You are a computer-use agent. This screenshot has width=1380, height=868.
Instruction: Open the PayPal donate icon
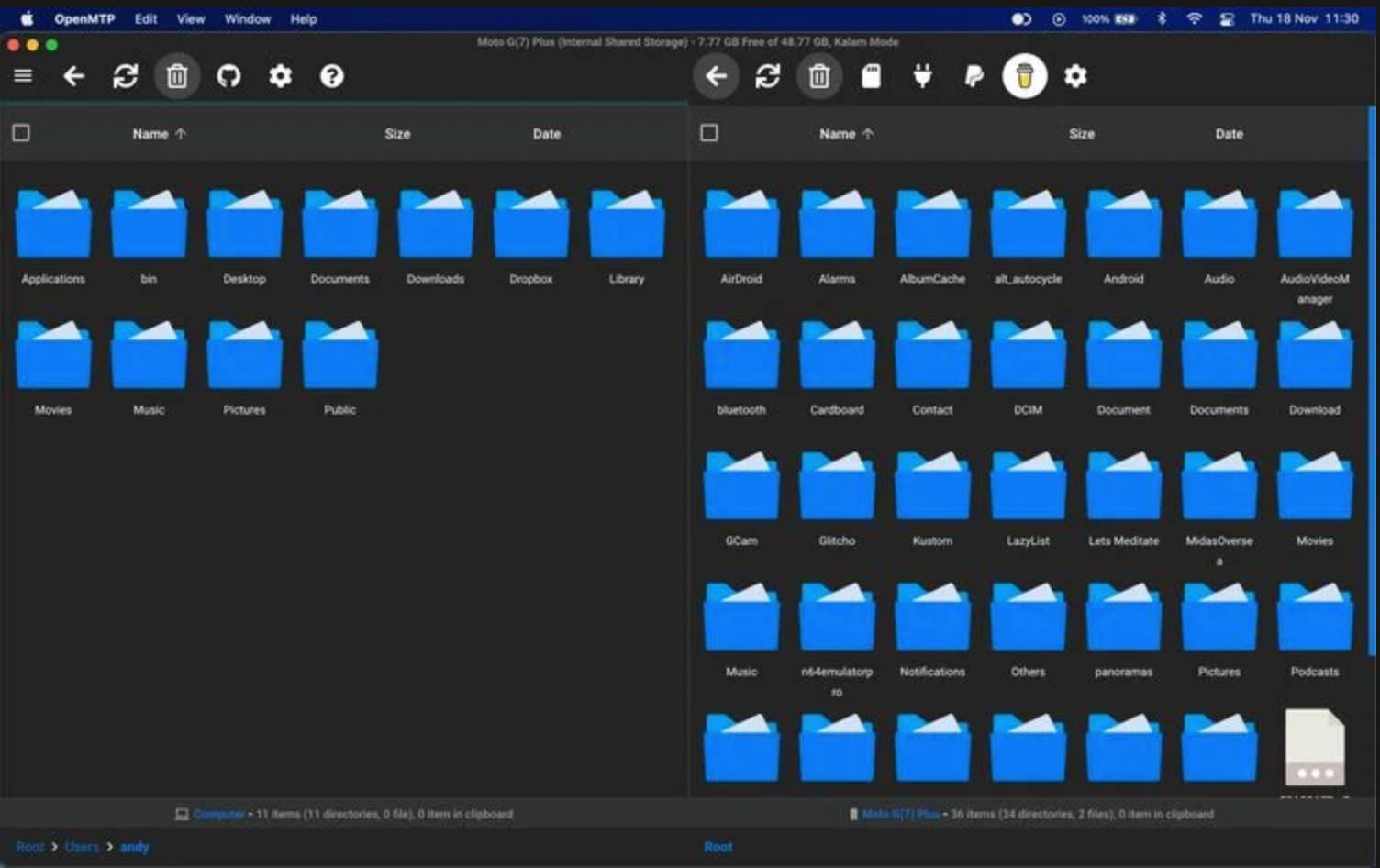point(974,76)
